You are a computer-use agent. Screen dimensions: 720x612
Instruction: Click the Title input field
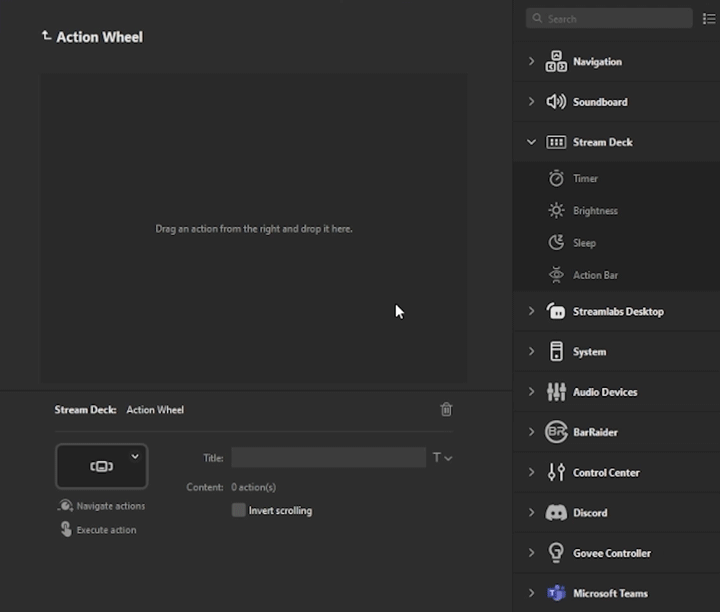[328, 457]
